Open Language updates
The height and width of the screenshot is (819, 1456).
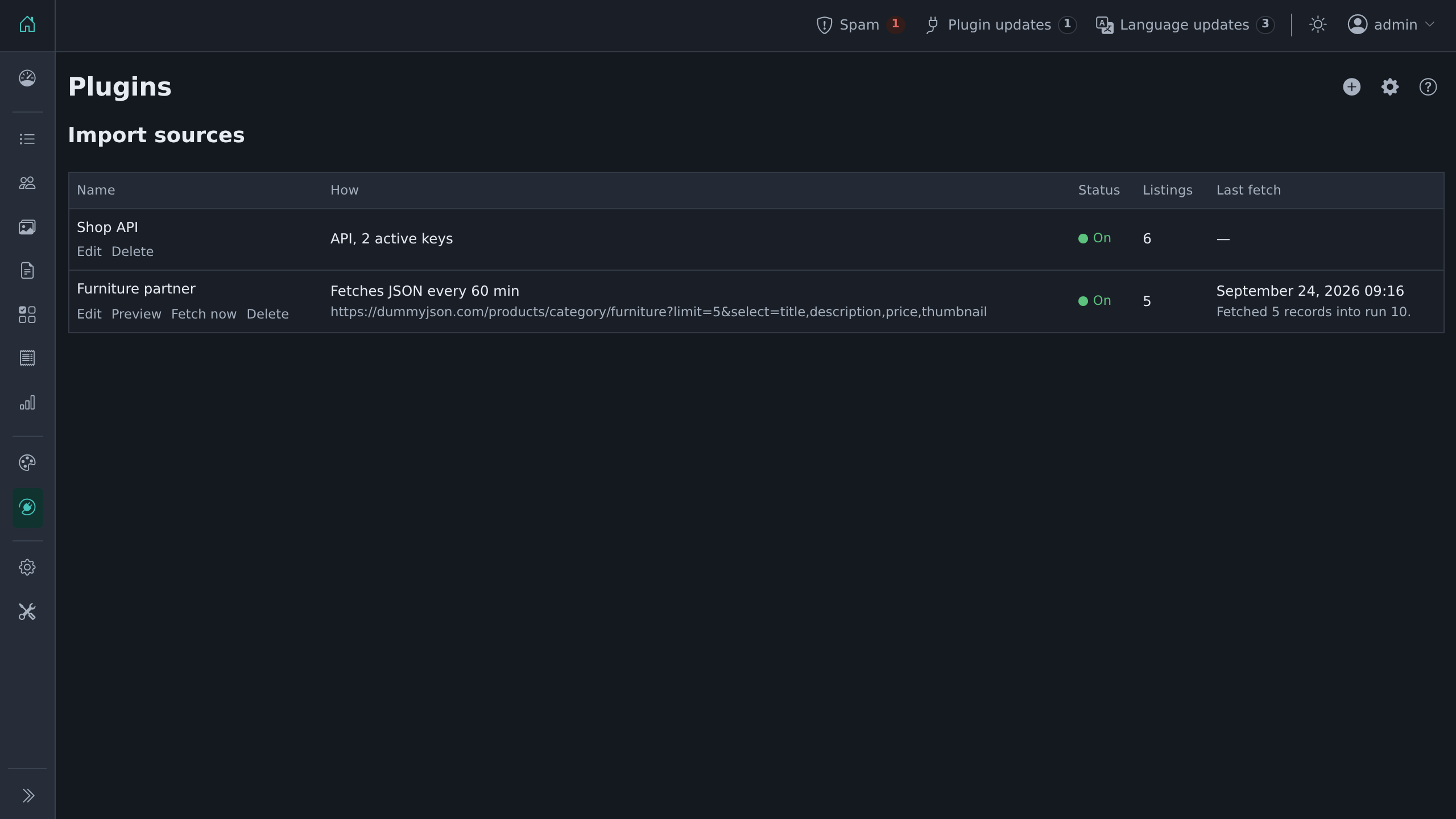pyautogui.click(x=1185, y=24)
